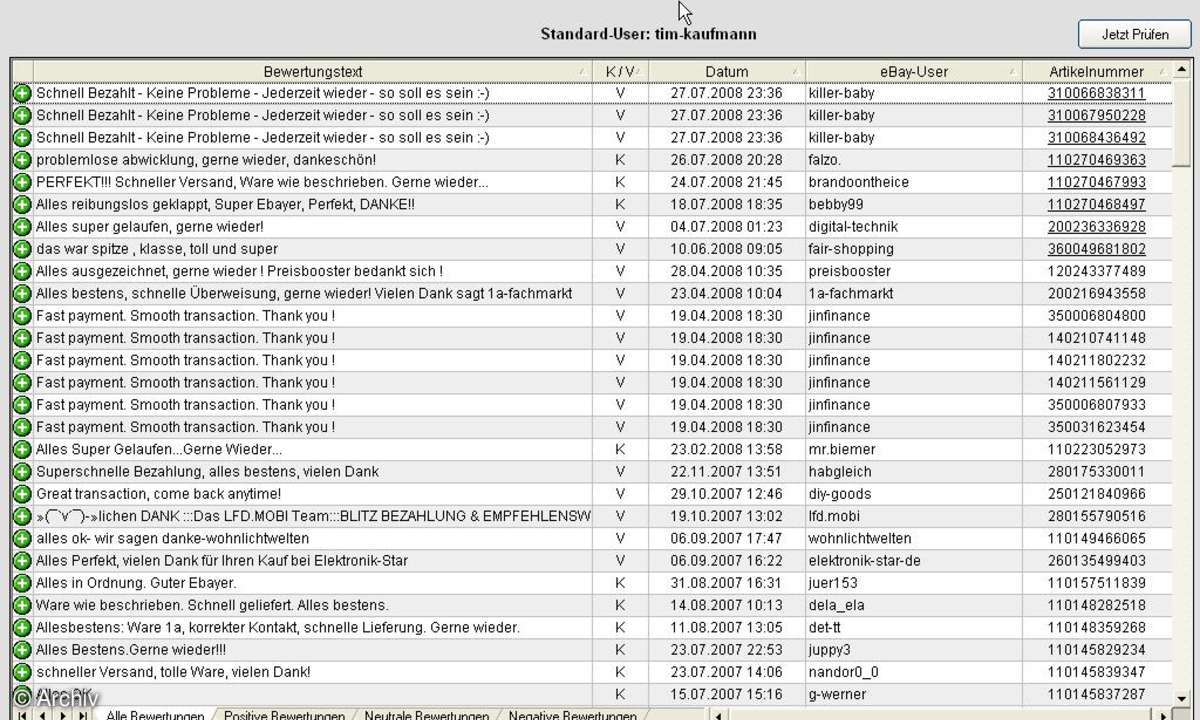Viewport: 1200px width, 720px height.
Task: Click green plus icon on the juer153 row
Action: (22, 583)
